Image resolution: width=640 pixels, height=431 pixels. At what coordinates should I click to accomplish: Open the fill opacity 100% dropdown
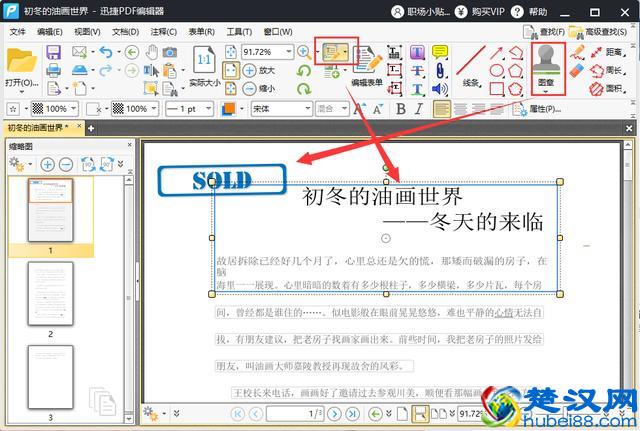(x=74, y=109)
